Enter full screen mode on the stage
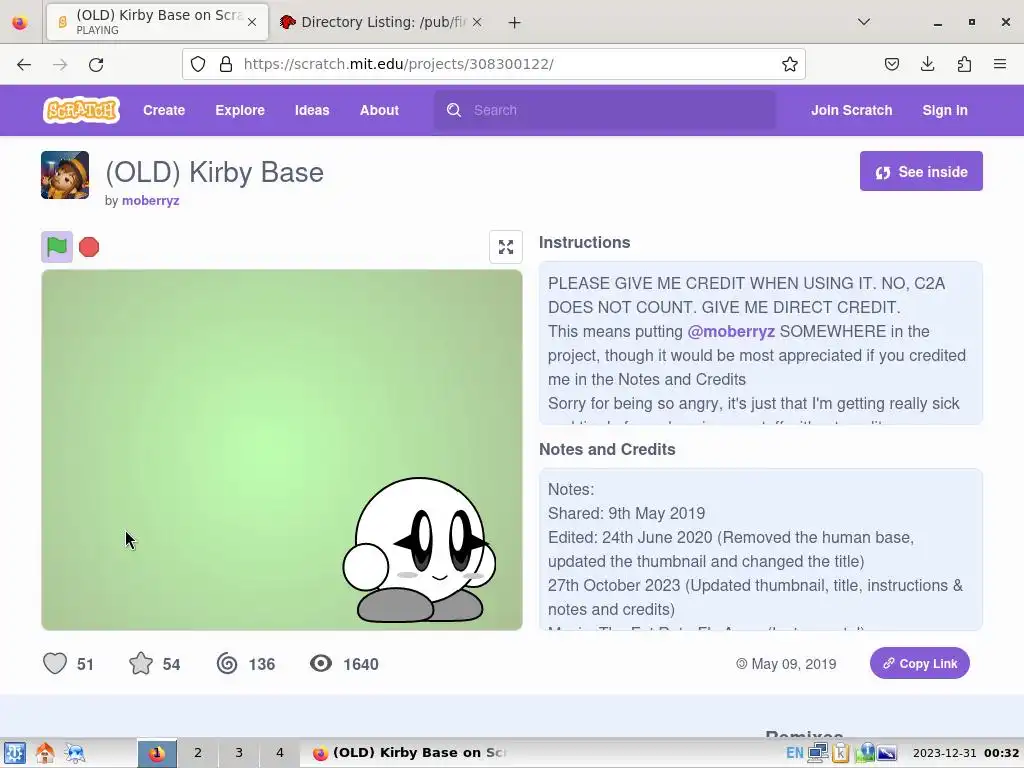1024x768 pixels. pyautogui.click(x=506, y=247)
